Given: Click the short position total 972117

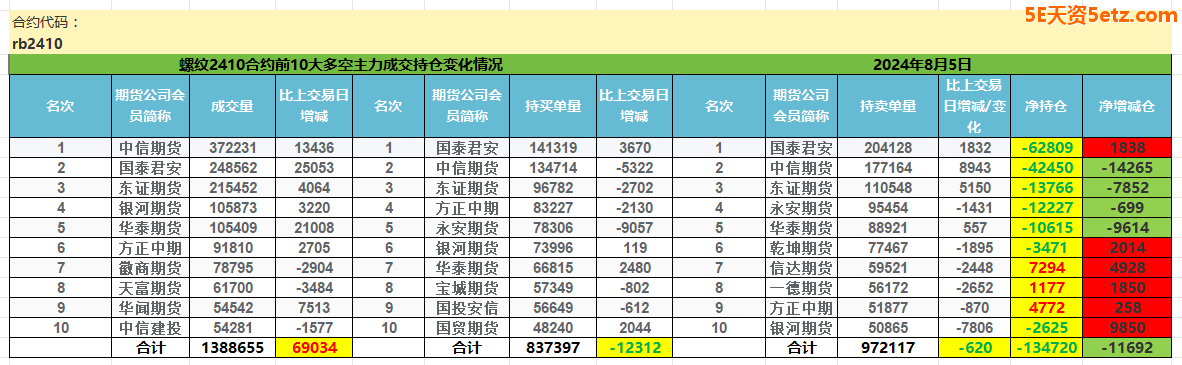Looking at the screenshot, I should pyautogui.click(x=887, y=348).
